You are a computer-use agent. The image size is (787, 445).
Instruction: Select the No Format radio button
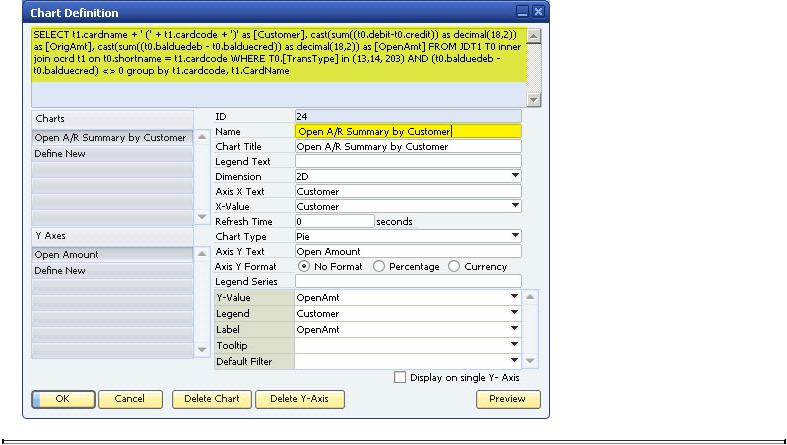[304, 266]
